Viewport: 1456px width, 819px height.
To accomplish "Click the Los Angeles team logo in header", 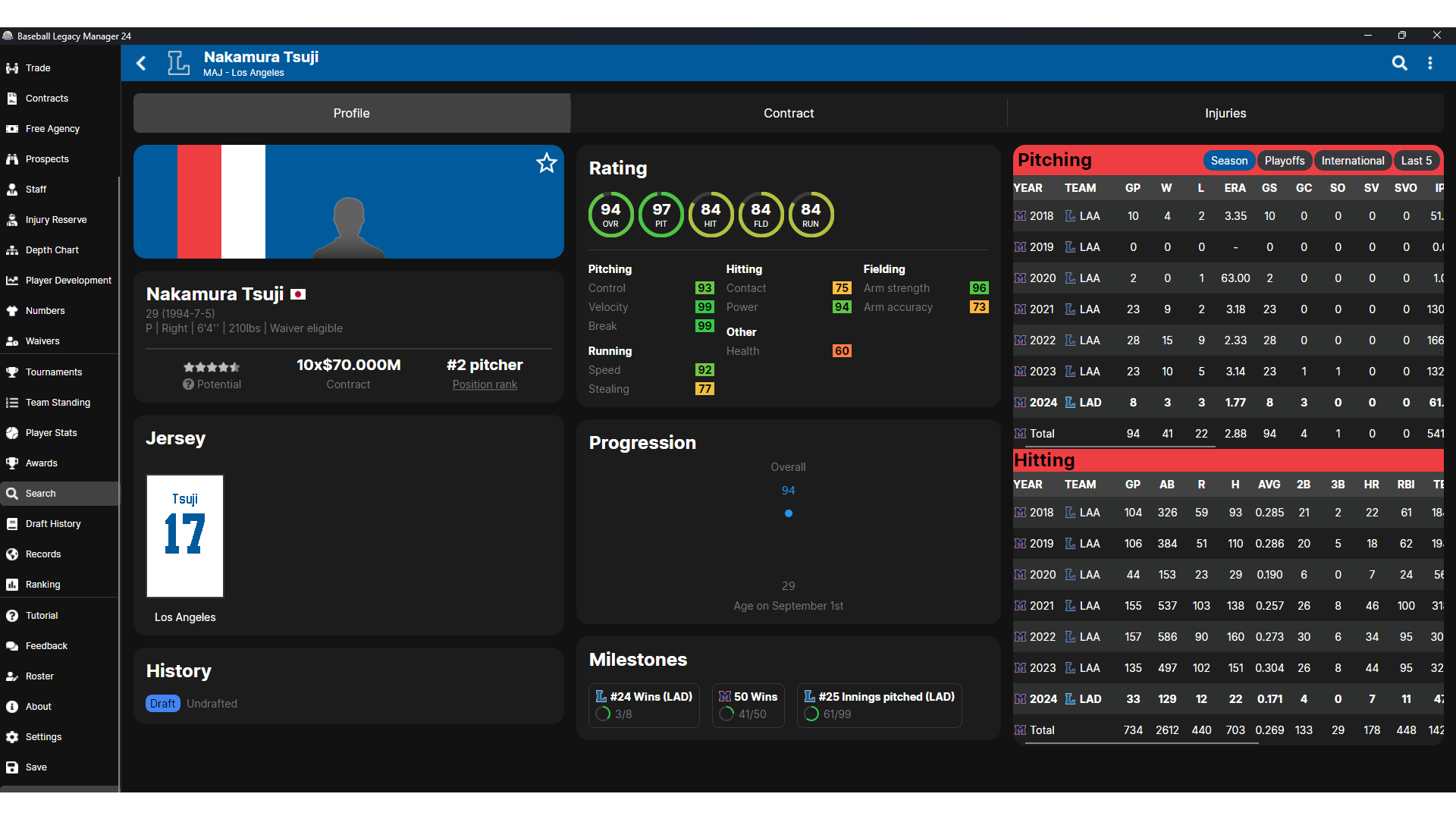I will 178,63.
